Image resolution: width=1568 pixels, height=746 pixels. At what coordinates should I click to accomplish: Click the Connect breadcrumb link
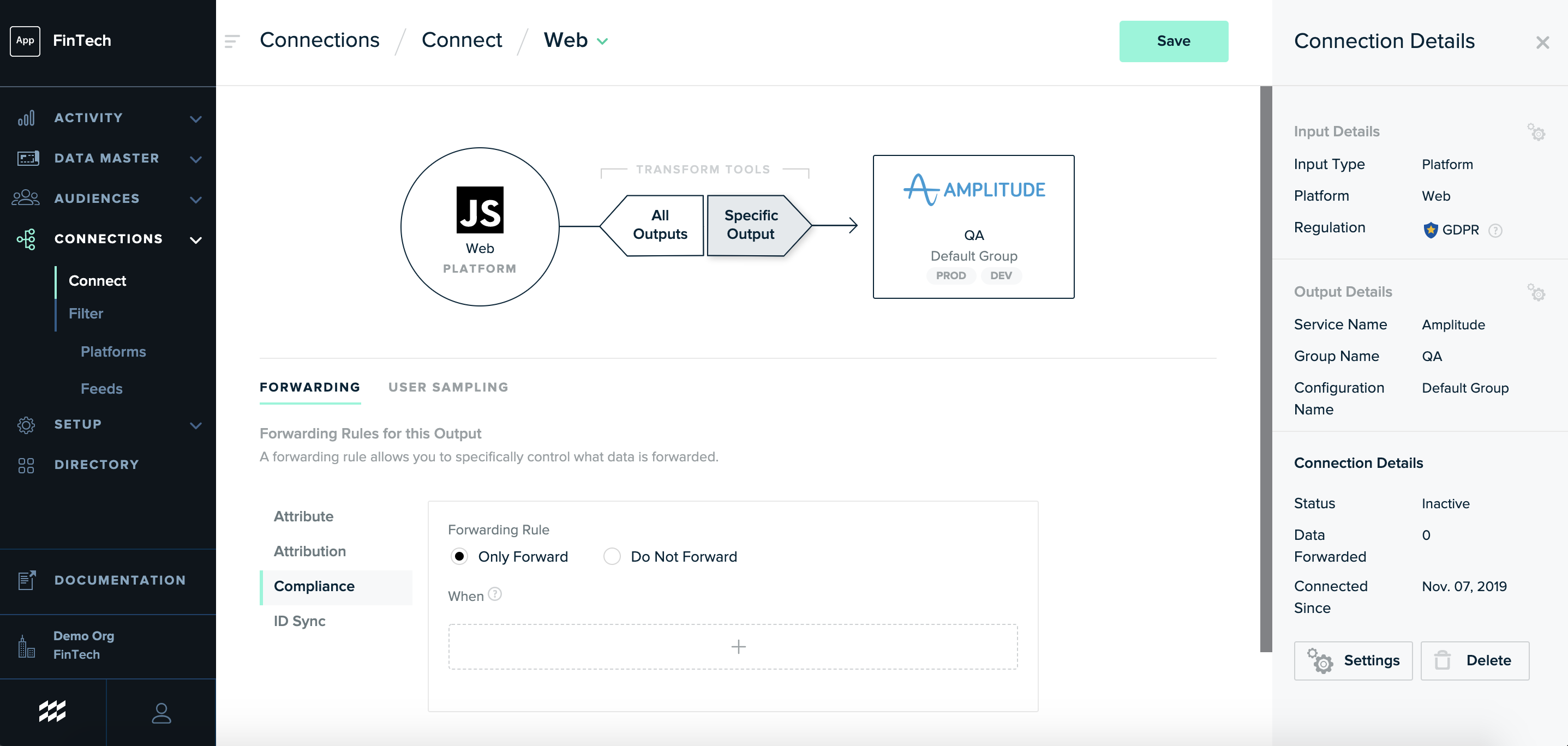pyautogui.click(x=462, y=40)
